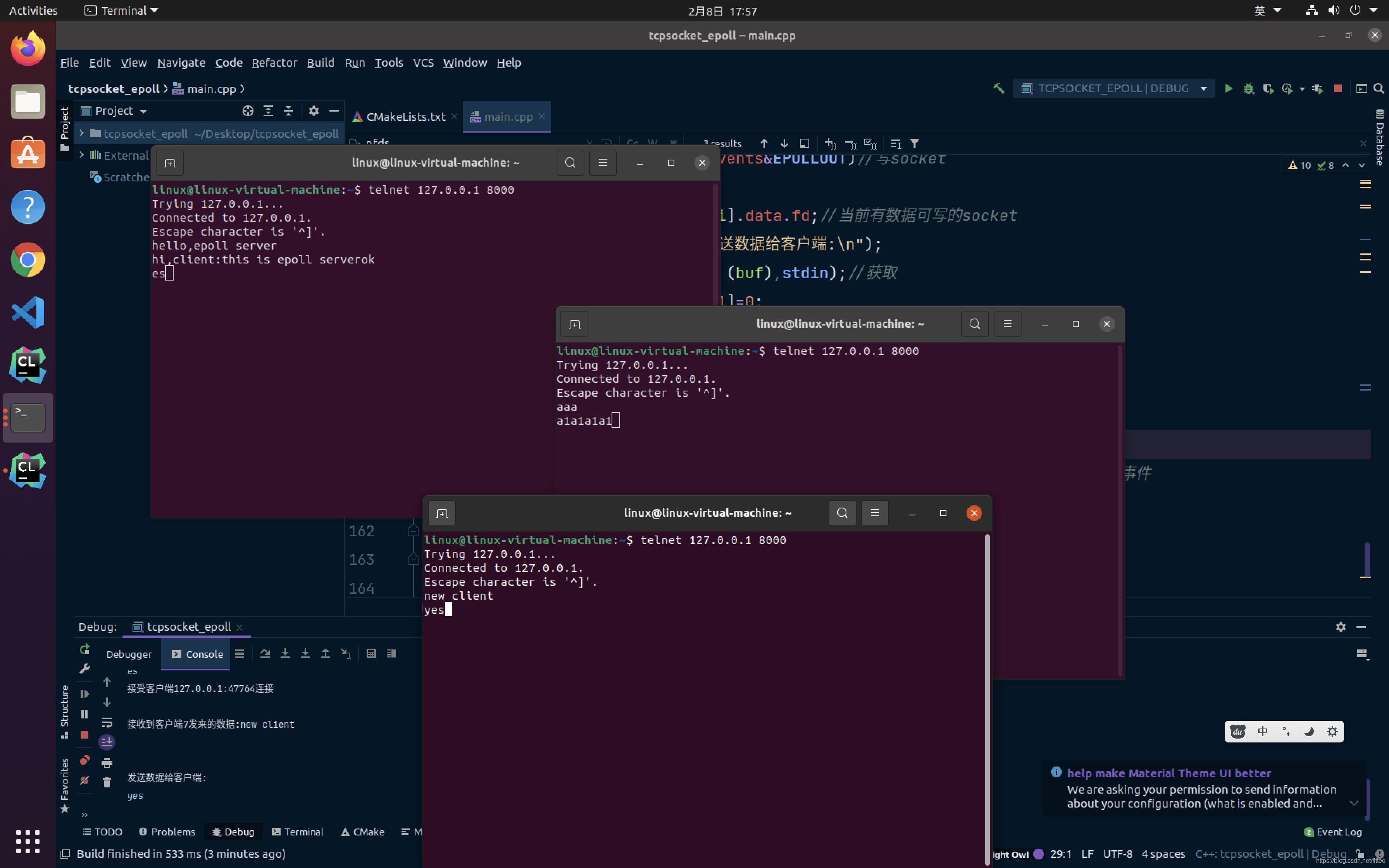Print console output icon

[x=107, y=762]
